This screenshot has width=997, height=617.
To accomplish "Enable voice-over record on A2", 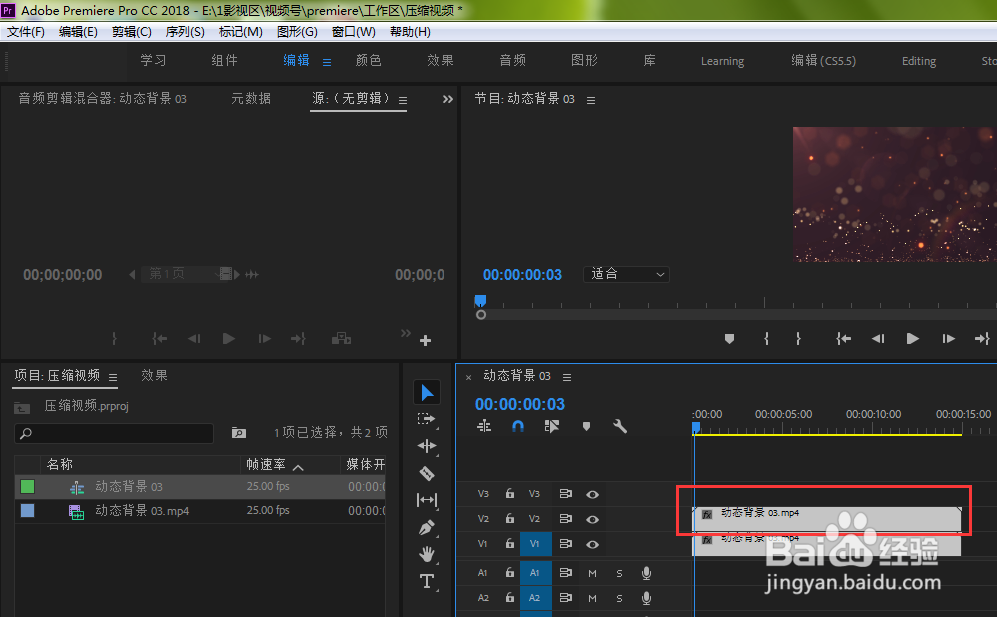I will [x=646, y=598].
